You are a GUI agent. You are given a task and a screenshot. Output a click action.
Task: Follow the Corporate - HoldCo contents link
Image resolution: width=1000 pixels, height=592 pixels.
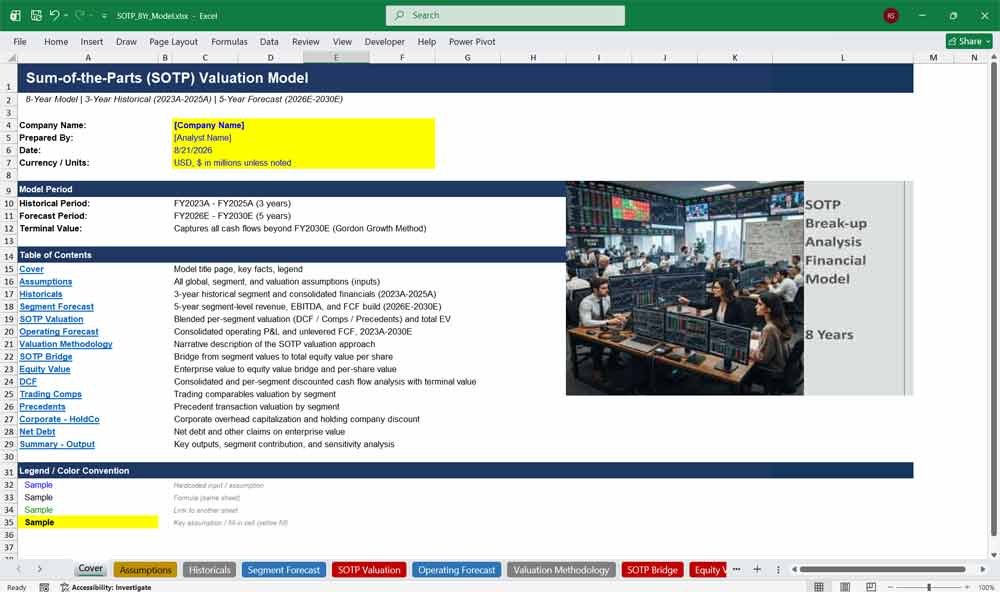(x=59, y=419)
